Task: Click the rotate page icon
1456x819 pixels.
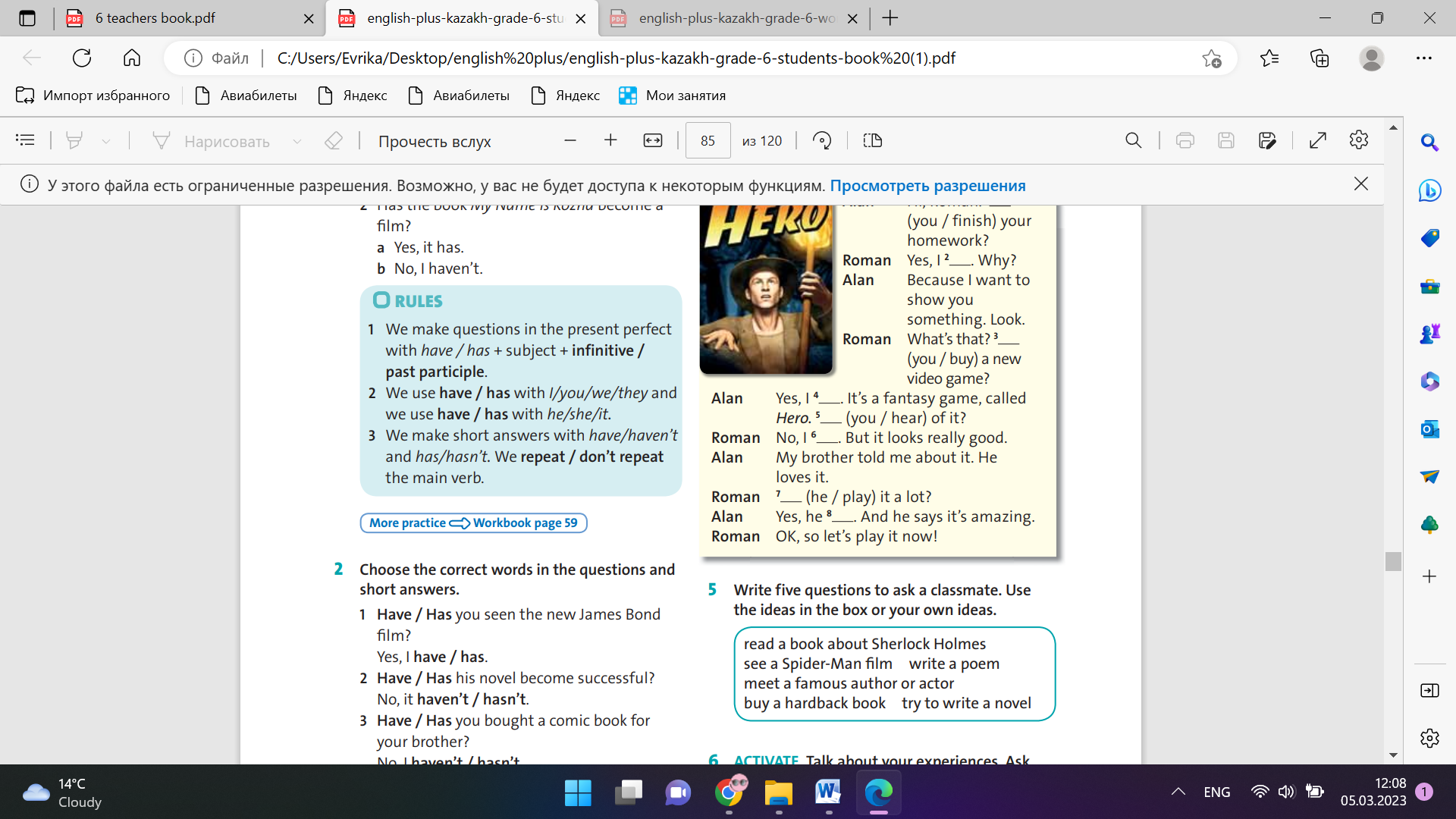Action: tap(822, 140)
